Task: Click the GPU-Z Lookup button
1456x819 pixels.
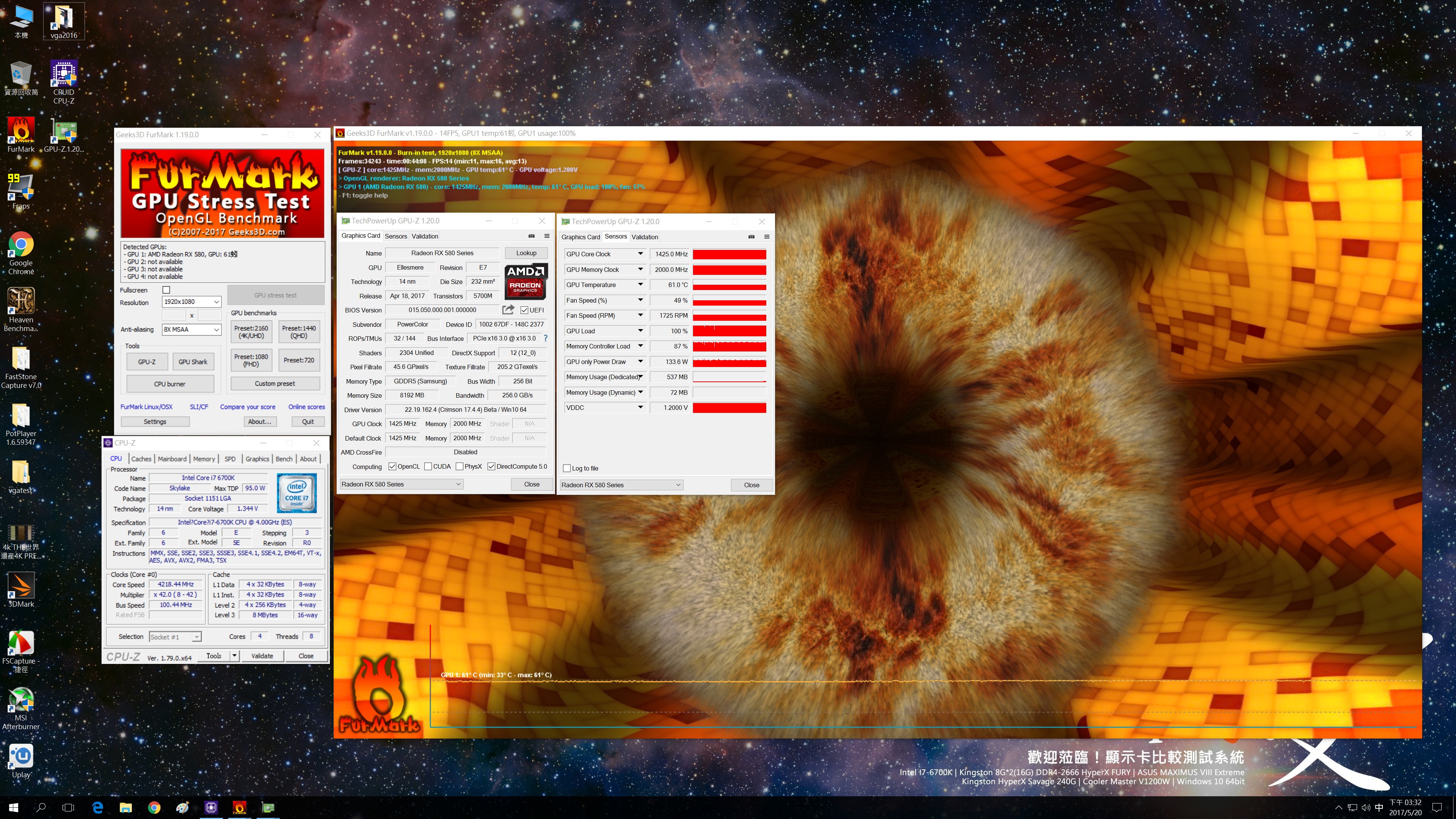Action: [x=526, y=253]
